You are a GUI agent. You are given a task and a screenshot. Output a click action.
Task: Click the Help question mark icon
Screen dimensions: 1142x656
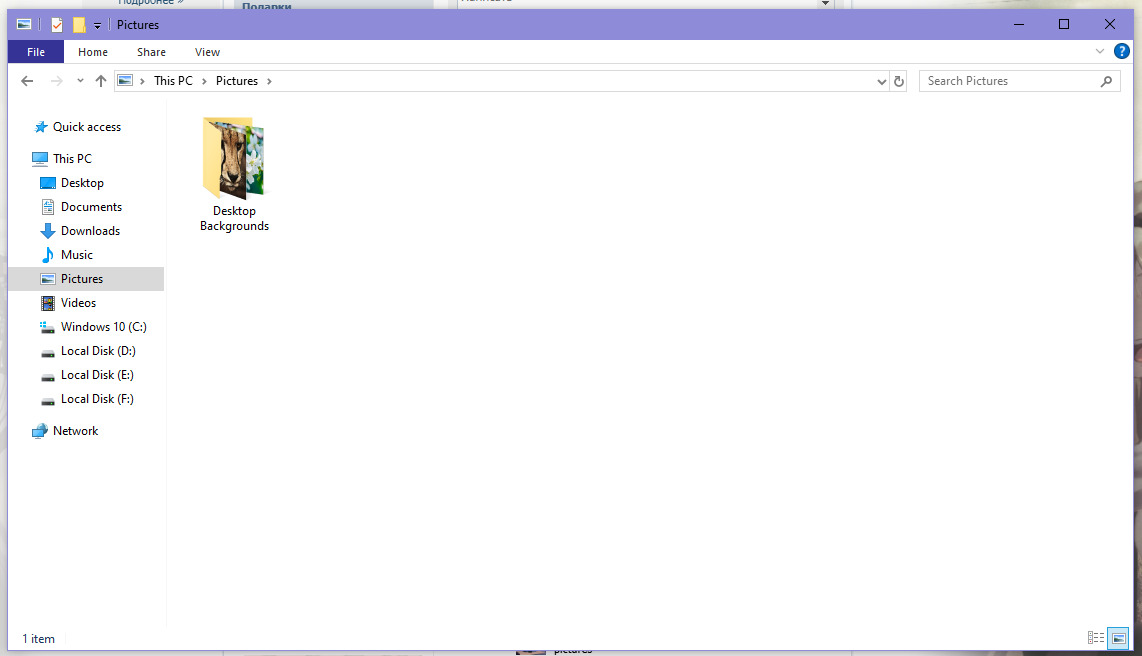coord(1122,51)
